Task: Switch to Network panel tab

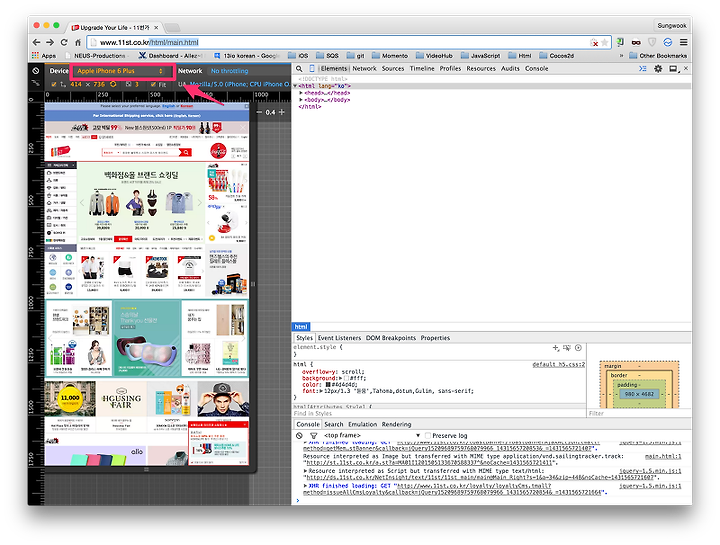Action: [x=365, y=68]
